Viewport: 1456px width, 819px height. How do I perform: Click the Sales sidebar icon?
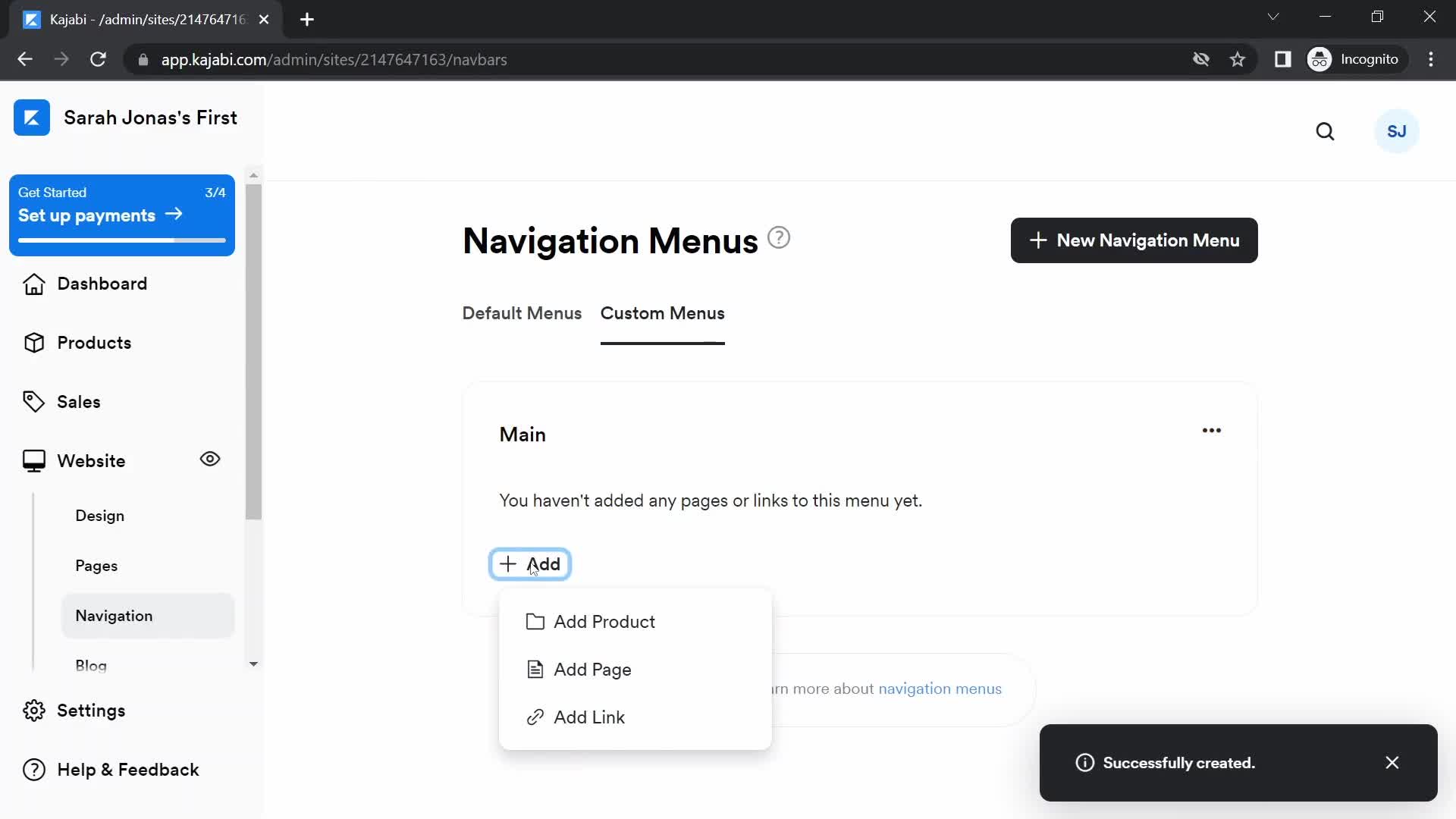[x=34, y=400]
